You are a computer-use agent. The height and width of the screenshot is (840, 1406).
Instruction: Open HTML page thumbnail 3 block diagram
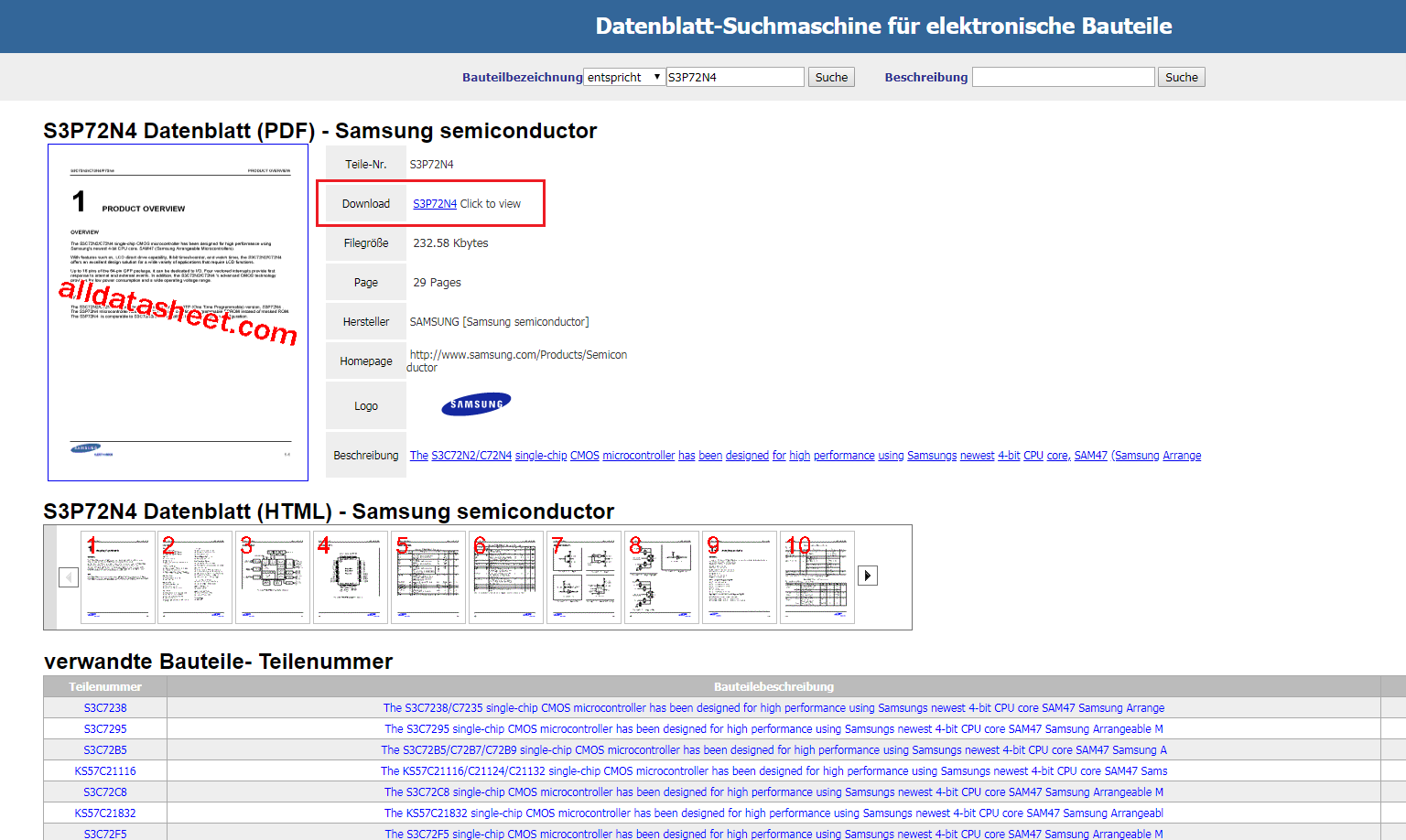tap(273, 577)
